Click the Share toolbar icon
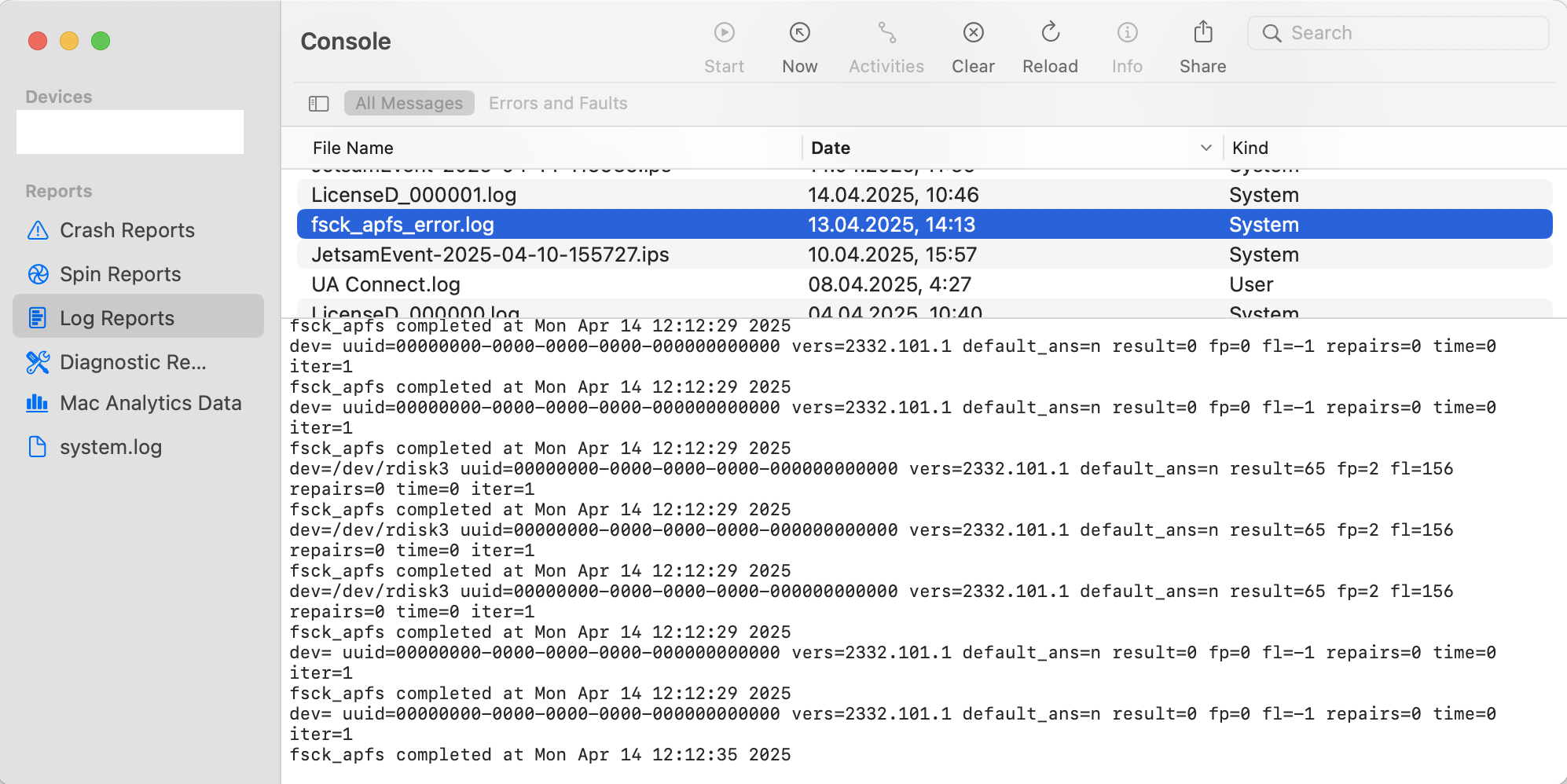The image size is (1567, 784). tap(1202, 32)
